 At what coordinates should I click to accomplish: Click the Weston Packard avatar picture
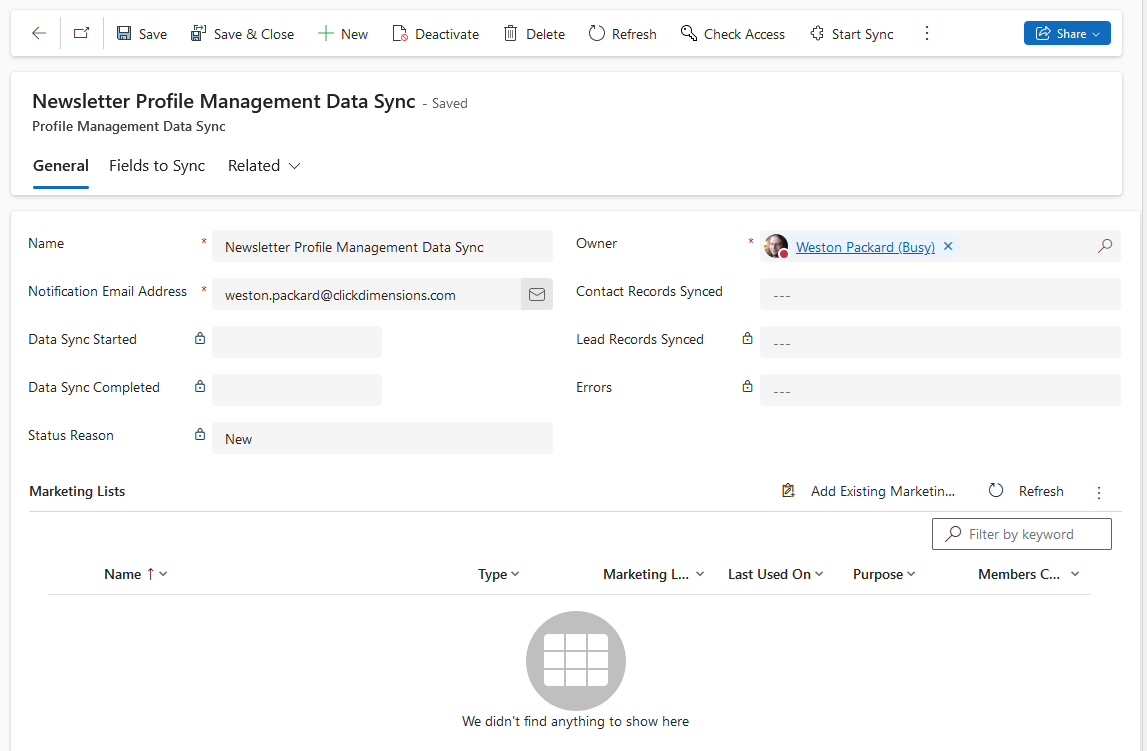coord(776,246)
